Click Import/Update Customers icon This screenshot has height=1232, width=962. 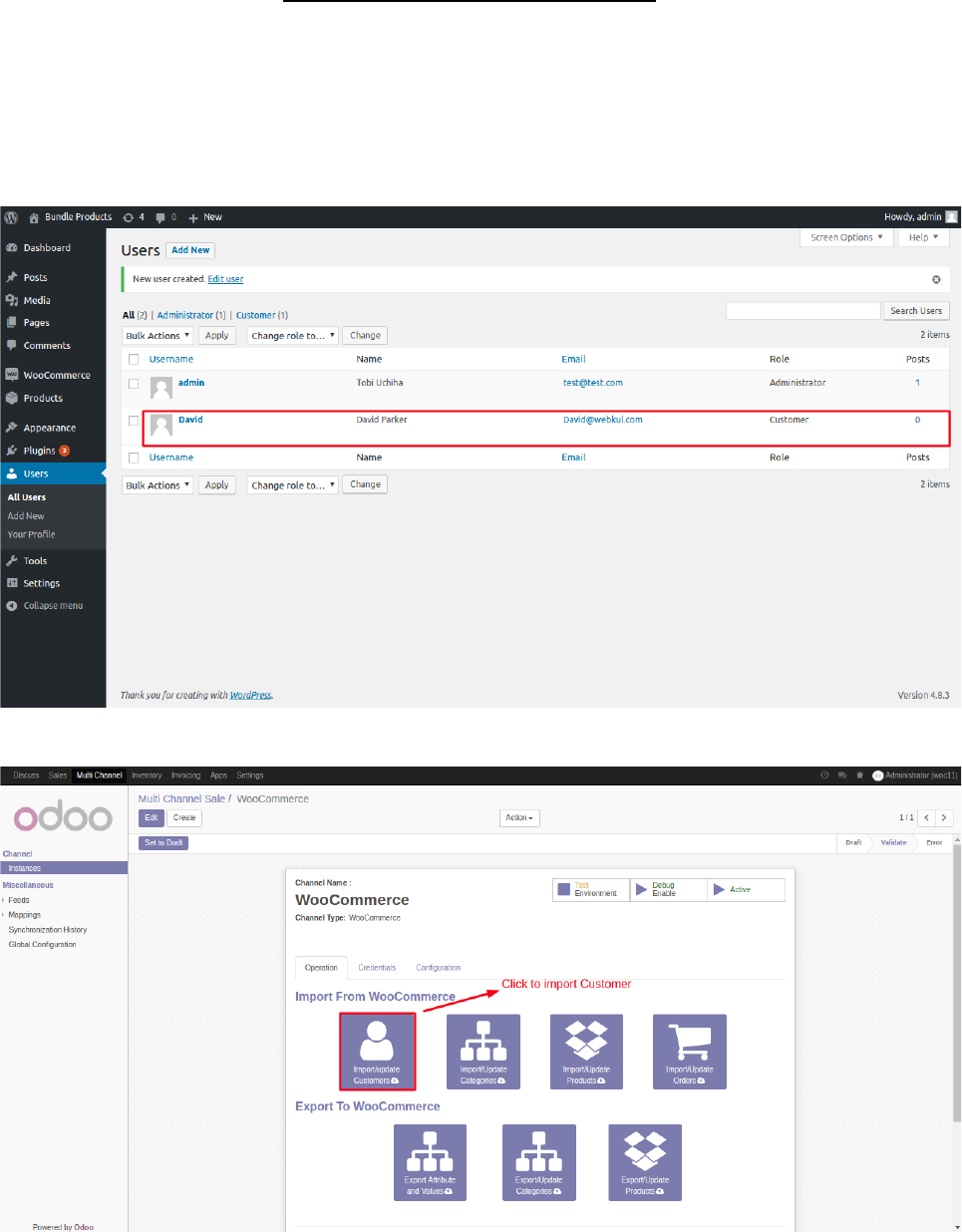point(377,1052)
